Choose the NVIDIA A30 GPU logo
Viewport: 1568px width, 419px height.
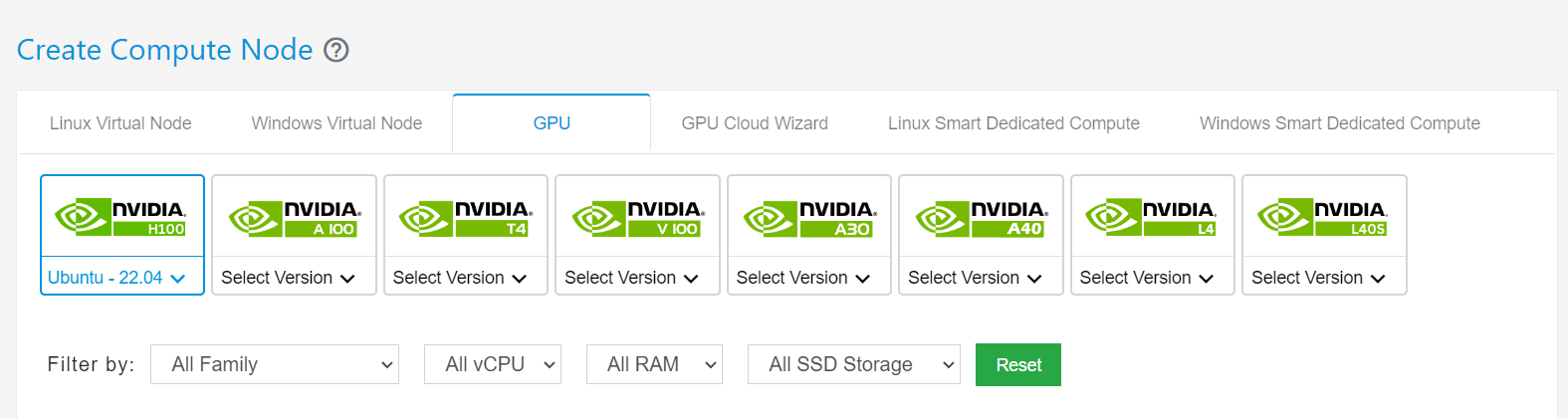pyautogui.click(x=809, y=217)
